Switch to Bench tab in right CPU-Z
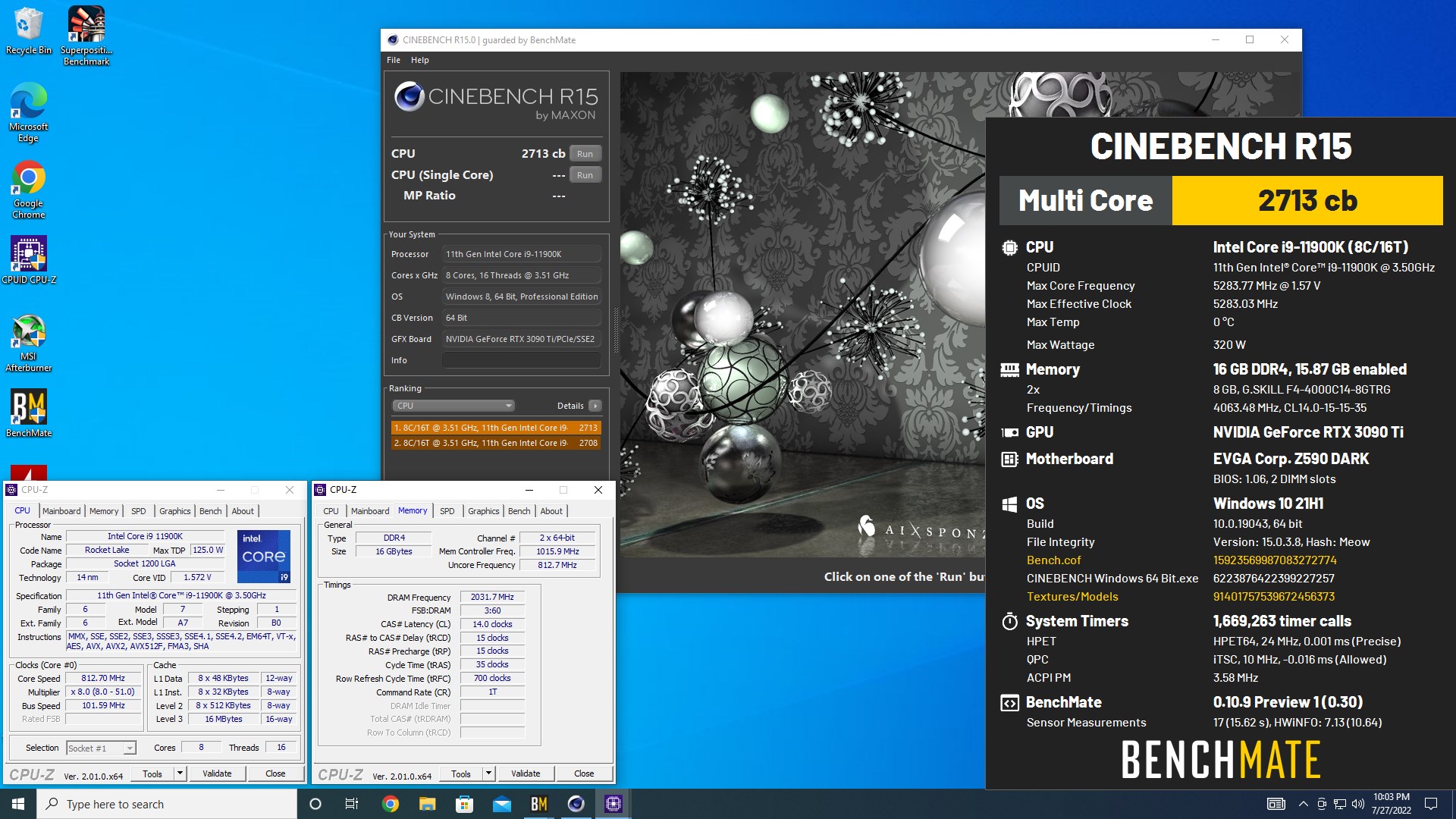The image size is (1456, 819). click(x=519, y=511)
